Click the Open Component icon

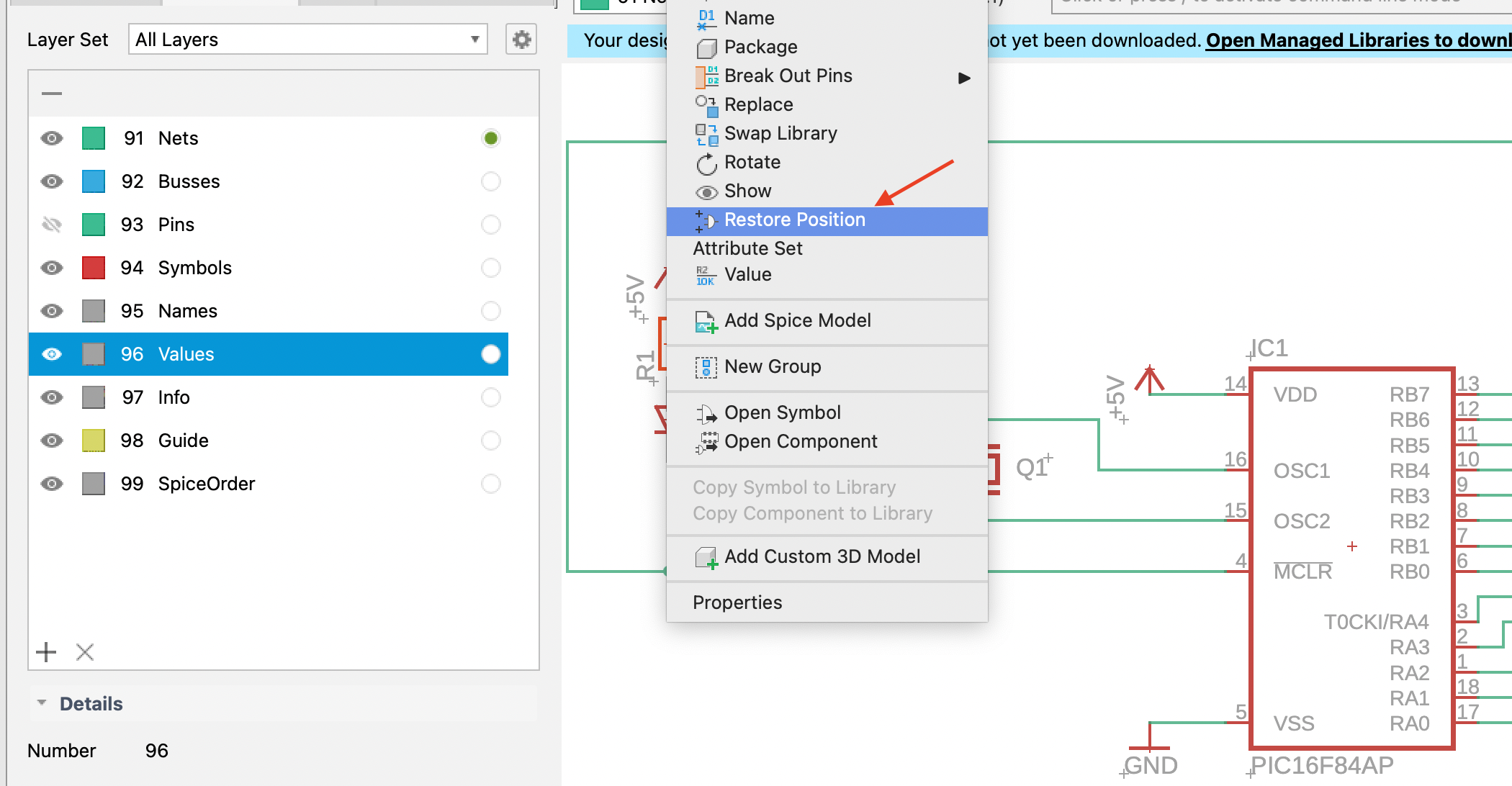[x=706, y=442]
